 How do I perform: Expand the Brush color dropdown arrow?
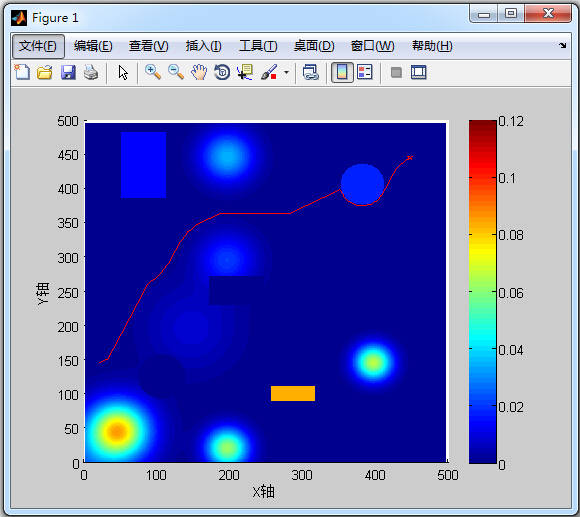(286, 72)
